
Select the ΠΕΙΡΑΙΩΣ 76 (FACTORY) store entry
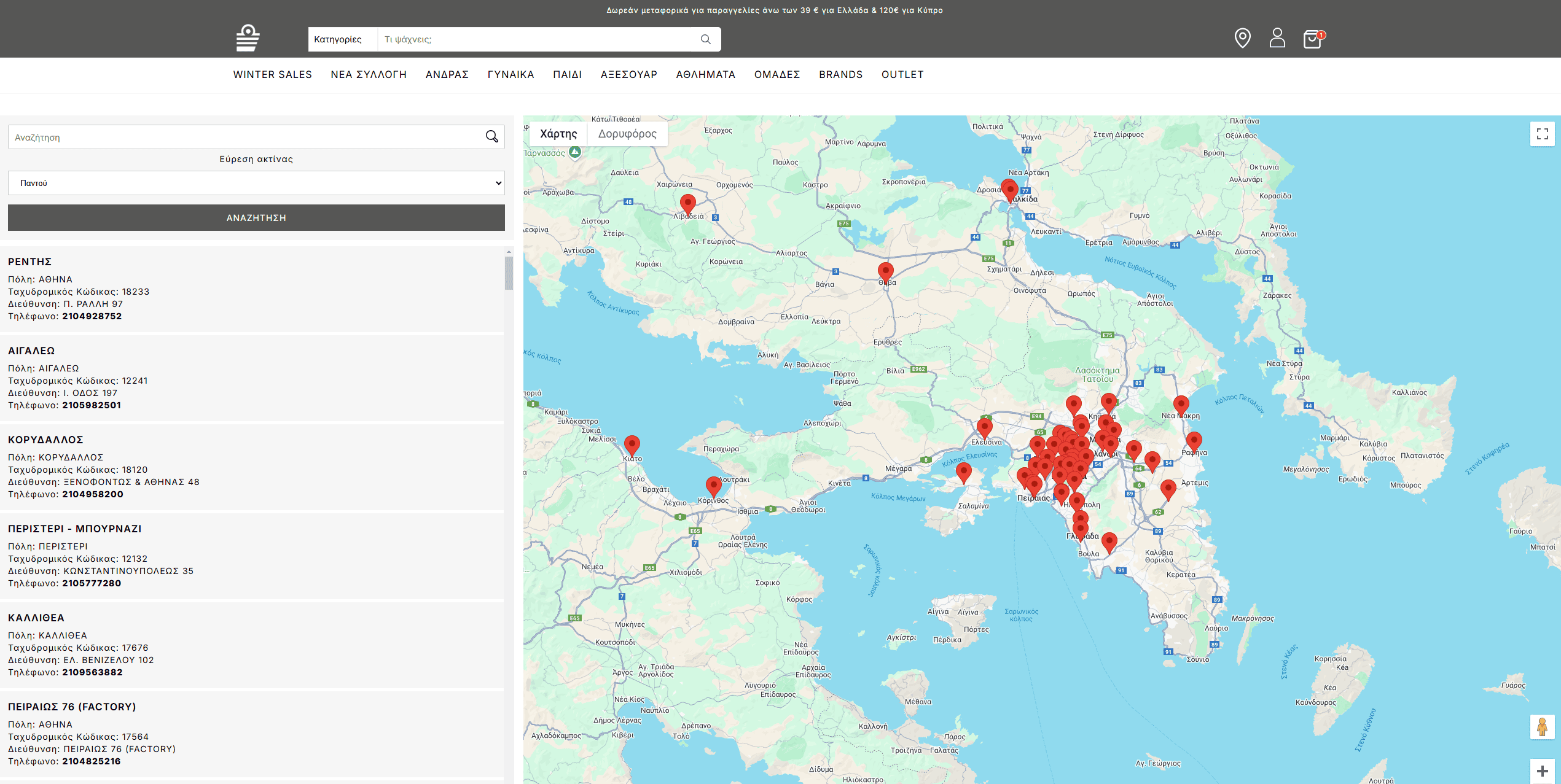[x=252, y=734]
